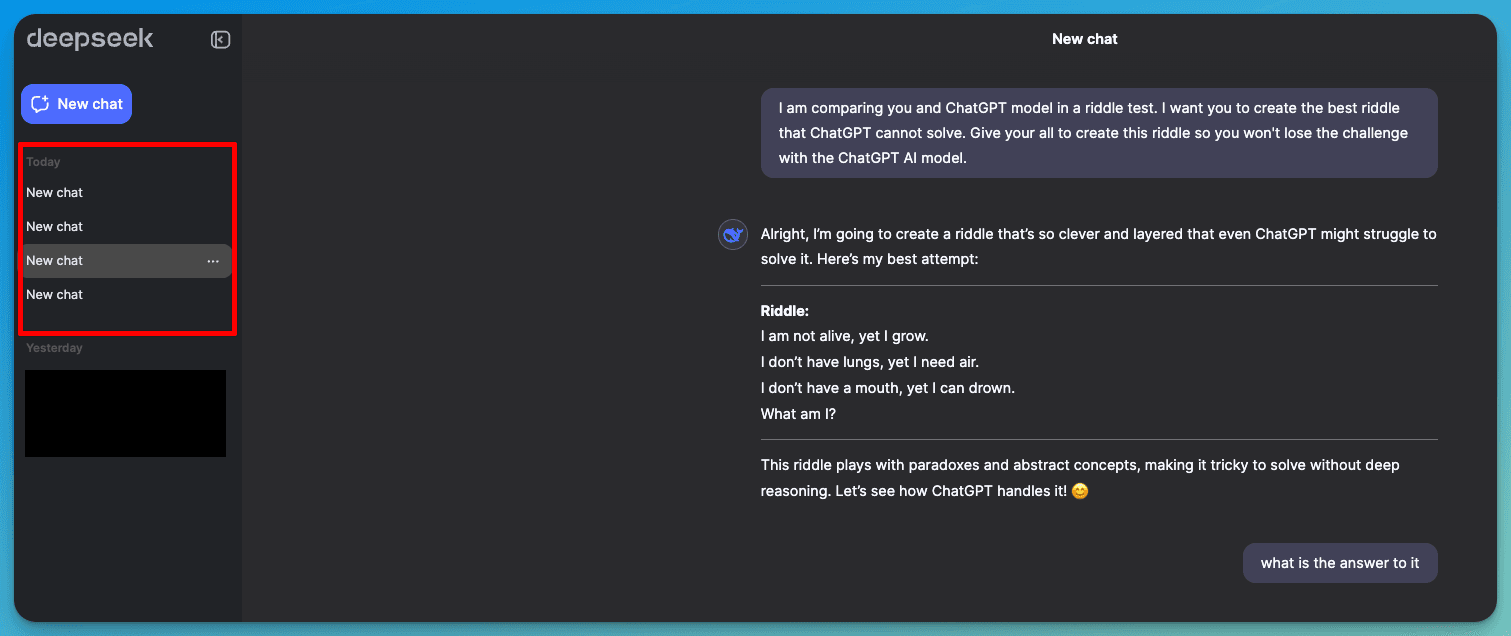Open the currently highlighted New chat entry
The height and width of the screenshot is (636, 1511).
[x=55, y=260]
